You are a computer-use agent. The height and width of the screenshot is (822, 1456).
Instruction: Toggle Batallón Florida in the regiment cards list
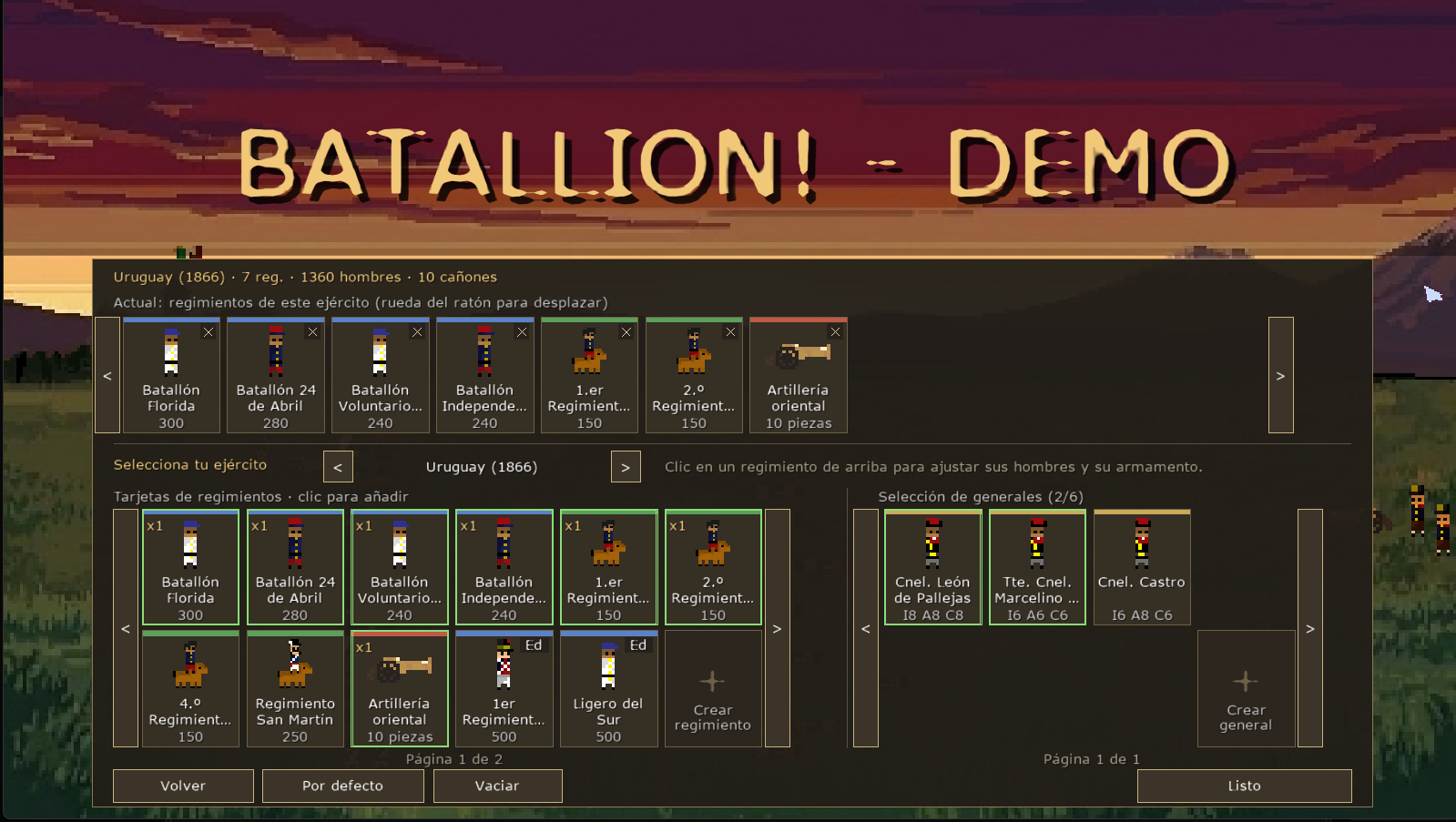tap(190, 567)
